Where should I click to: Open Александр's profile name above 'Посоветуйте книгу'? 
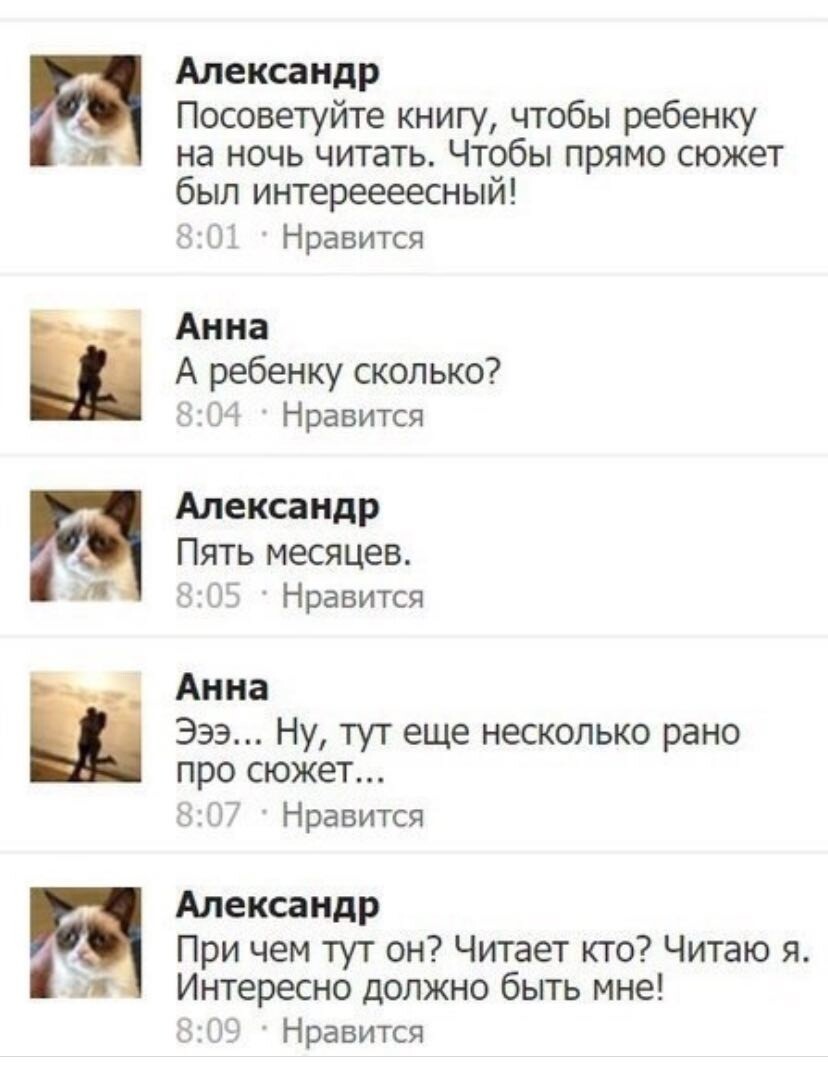(x=277, y=72)
